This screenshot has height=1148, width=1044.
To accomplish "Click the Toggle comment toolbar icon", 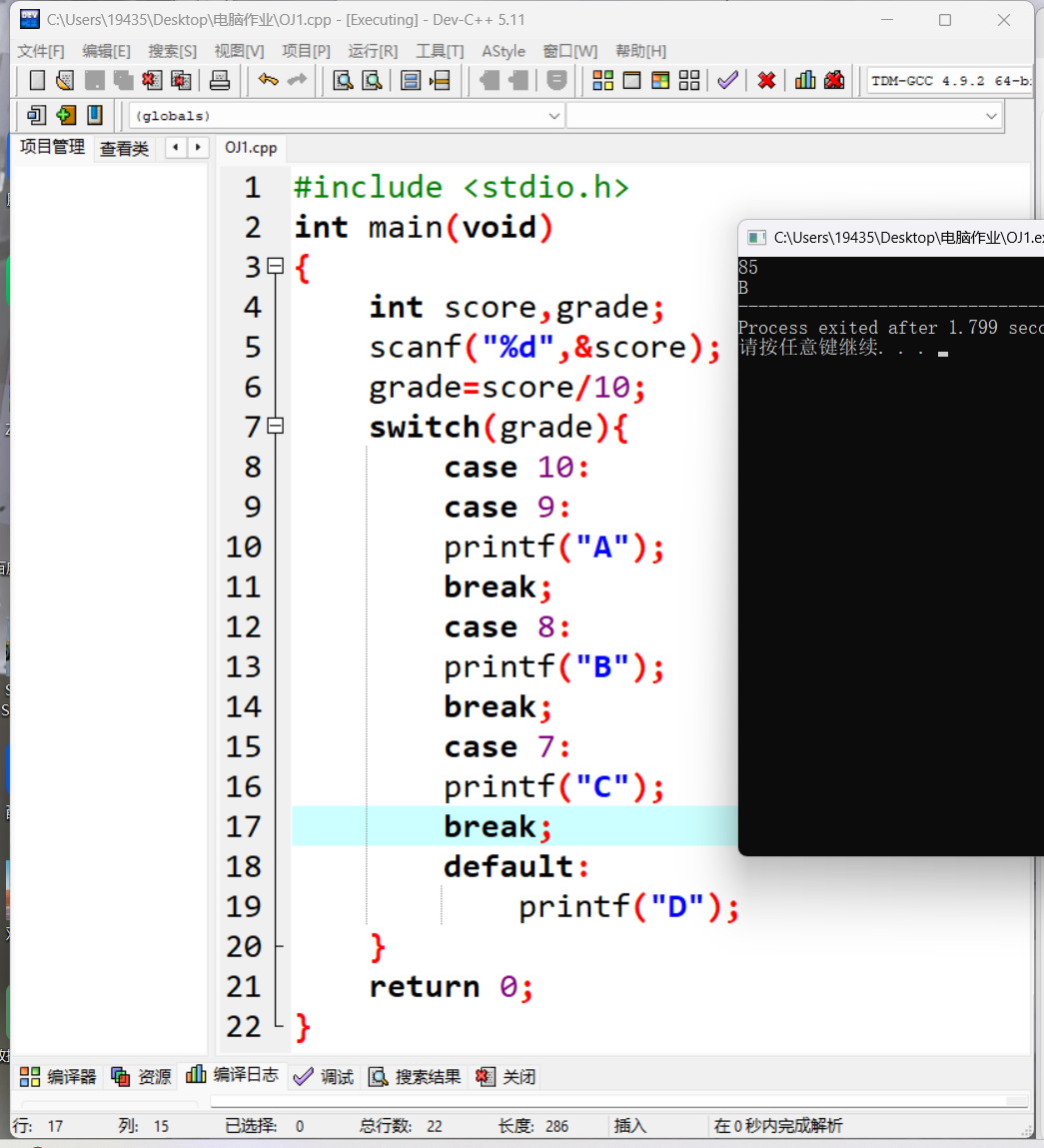I will pyautogui.click(x=557, y=80).
